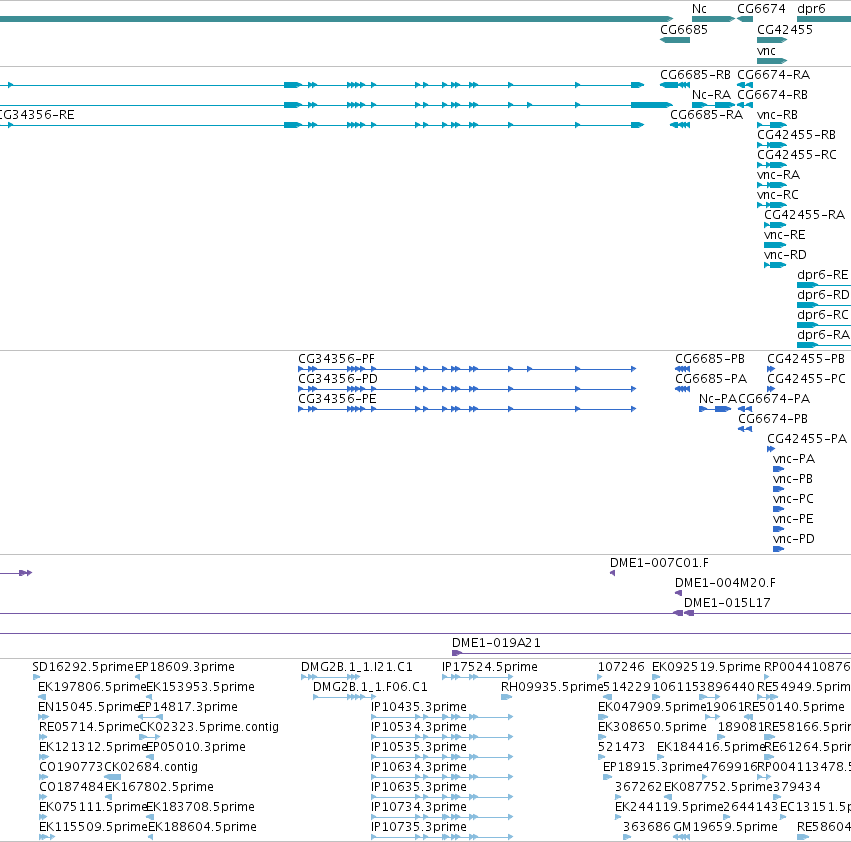851x842 pixels.
Task: Click the dpr6-RE transcript label
Action: pos(822,275)
